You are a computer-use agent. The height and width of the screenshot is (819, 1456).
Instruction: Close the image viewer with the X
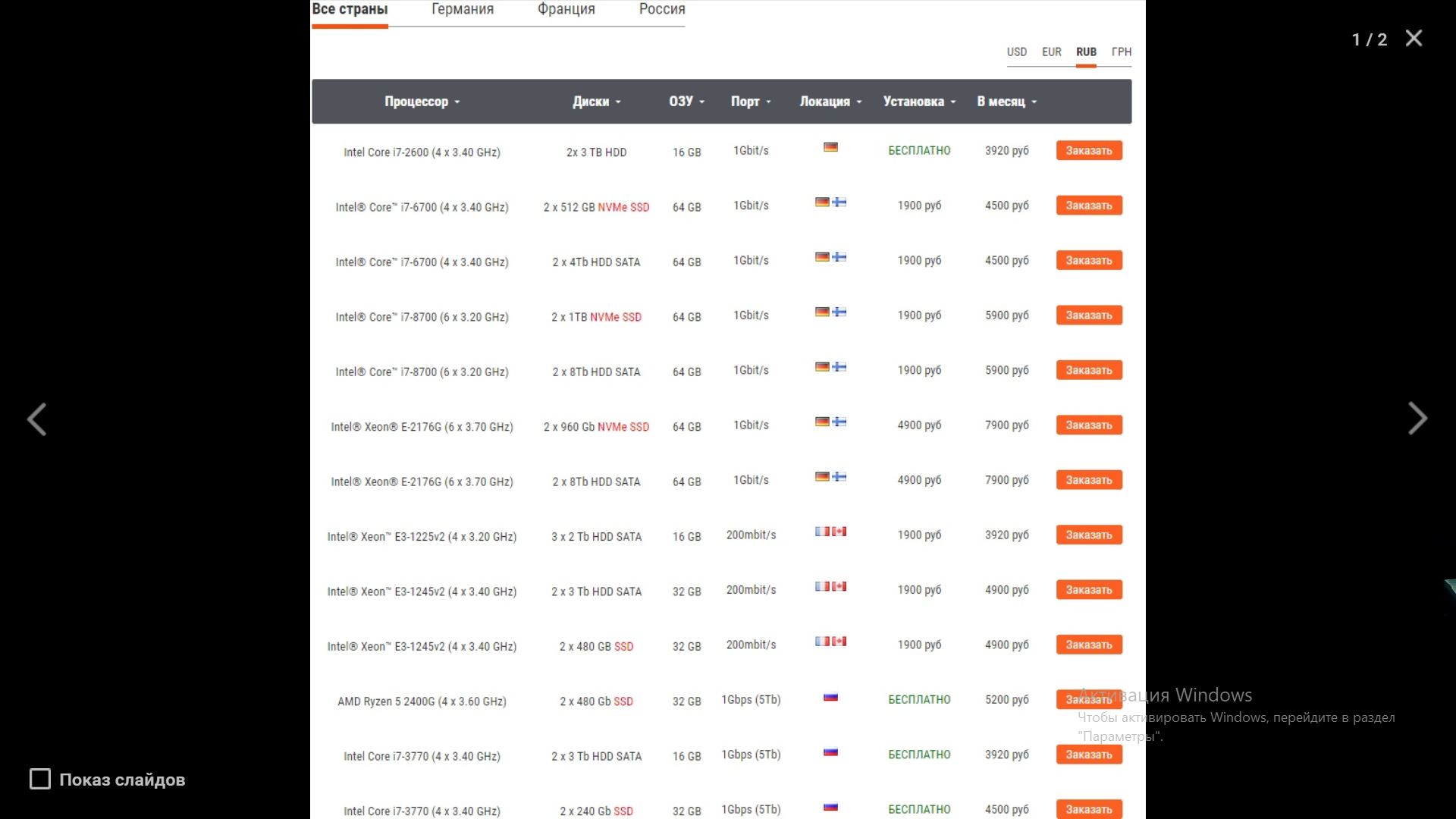click(1414, 38)
